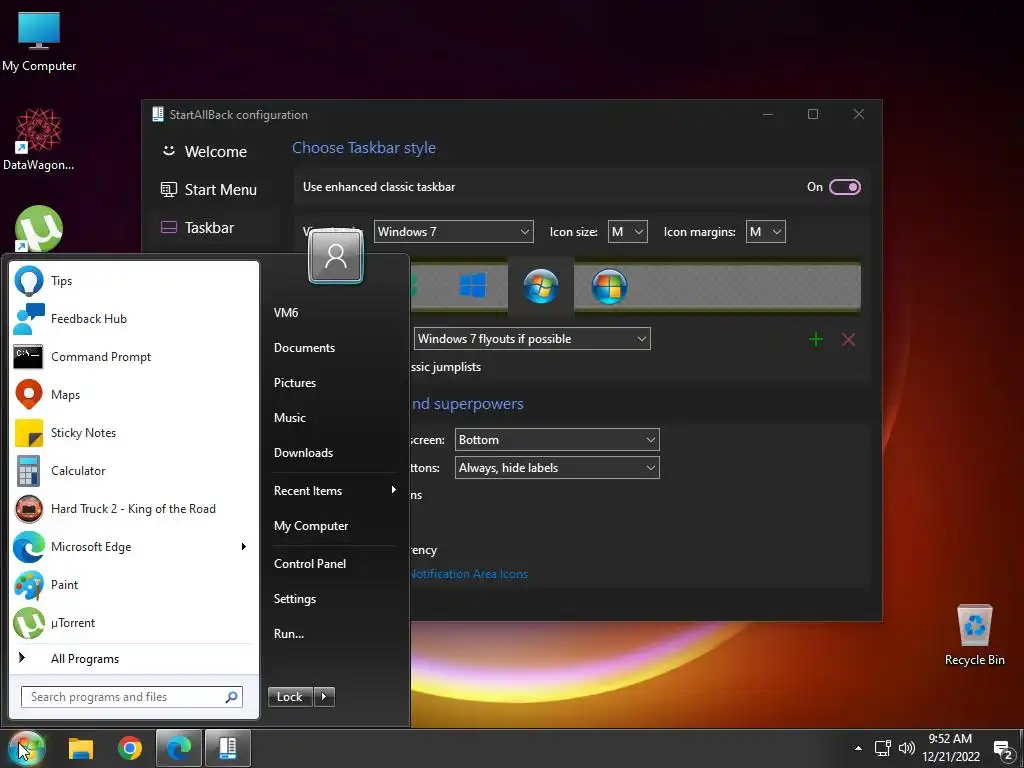The width and height of the screenshot is (1024, 768).
Task: Open Google Chrome from the taskbar
Action: point(130,748)
